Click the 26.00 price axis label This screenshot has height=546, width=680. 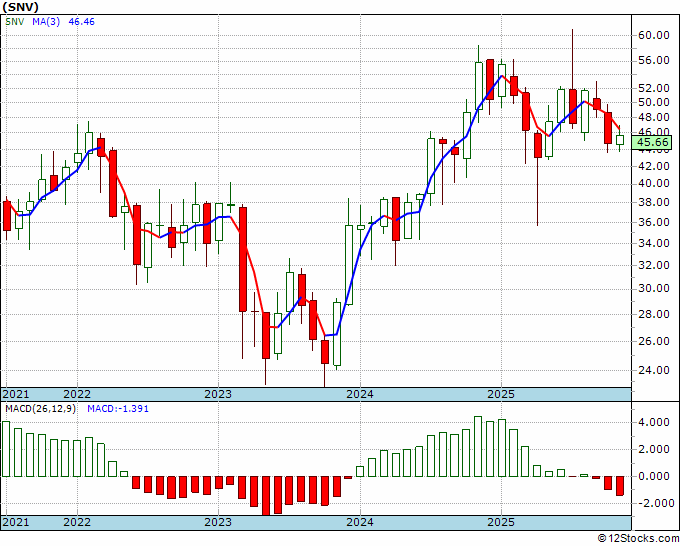pos(654,341)
